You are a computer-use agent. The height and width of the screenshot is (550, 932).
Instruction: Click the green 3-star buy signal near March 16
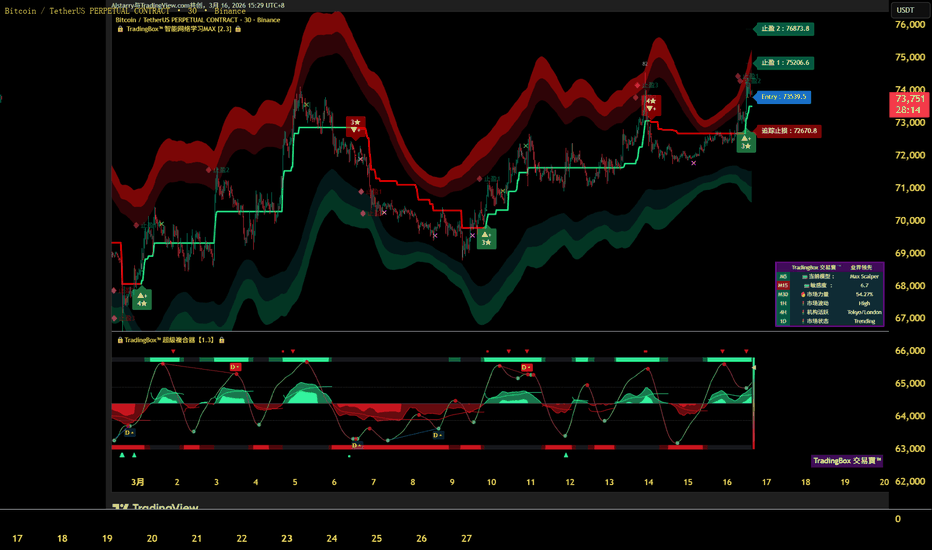tap(746, 143)
